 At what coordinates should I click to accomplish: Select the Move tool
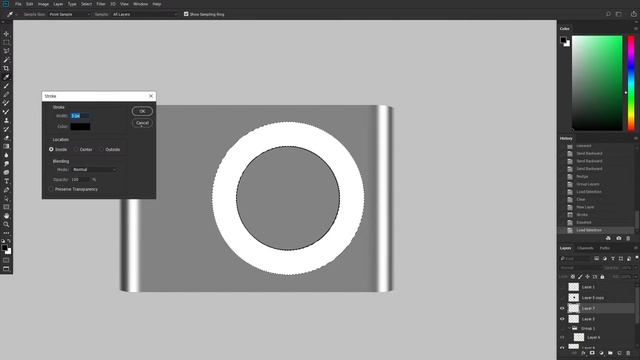point(6,34)
